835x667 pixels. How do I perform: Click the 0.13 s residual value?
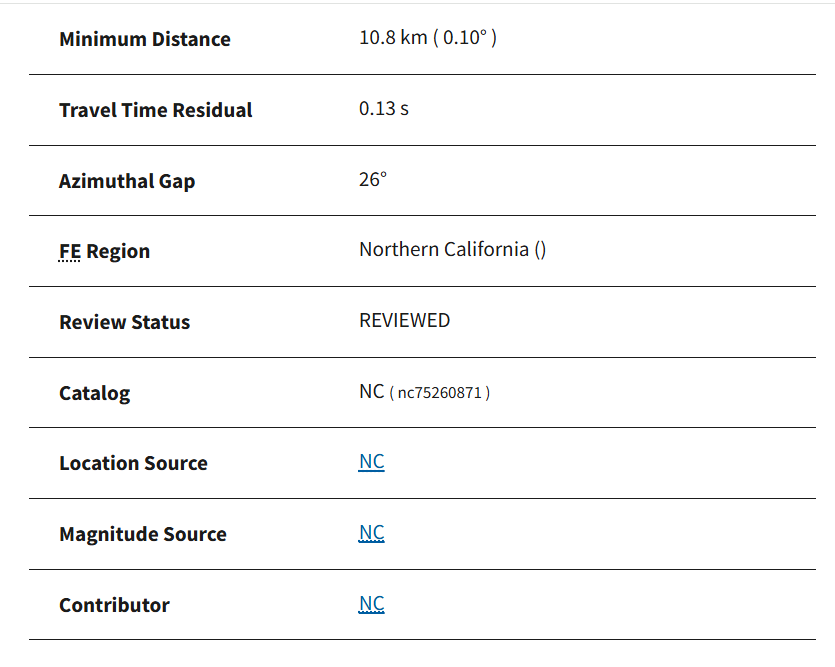[x=383, y=109]
